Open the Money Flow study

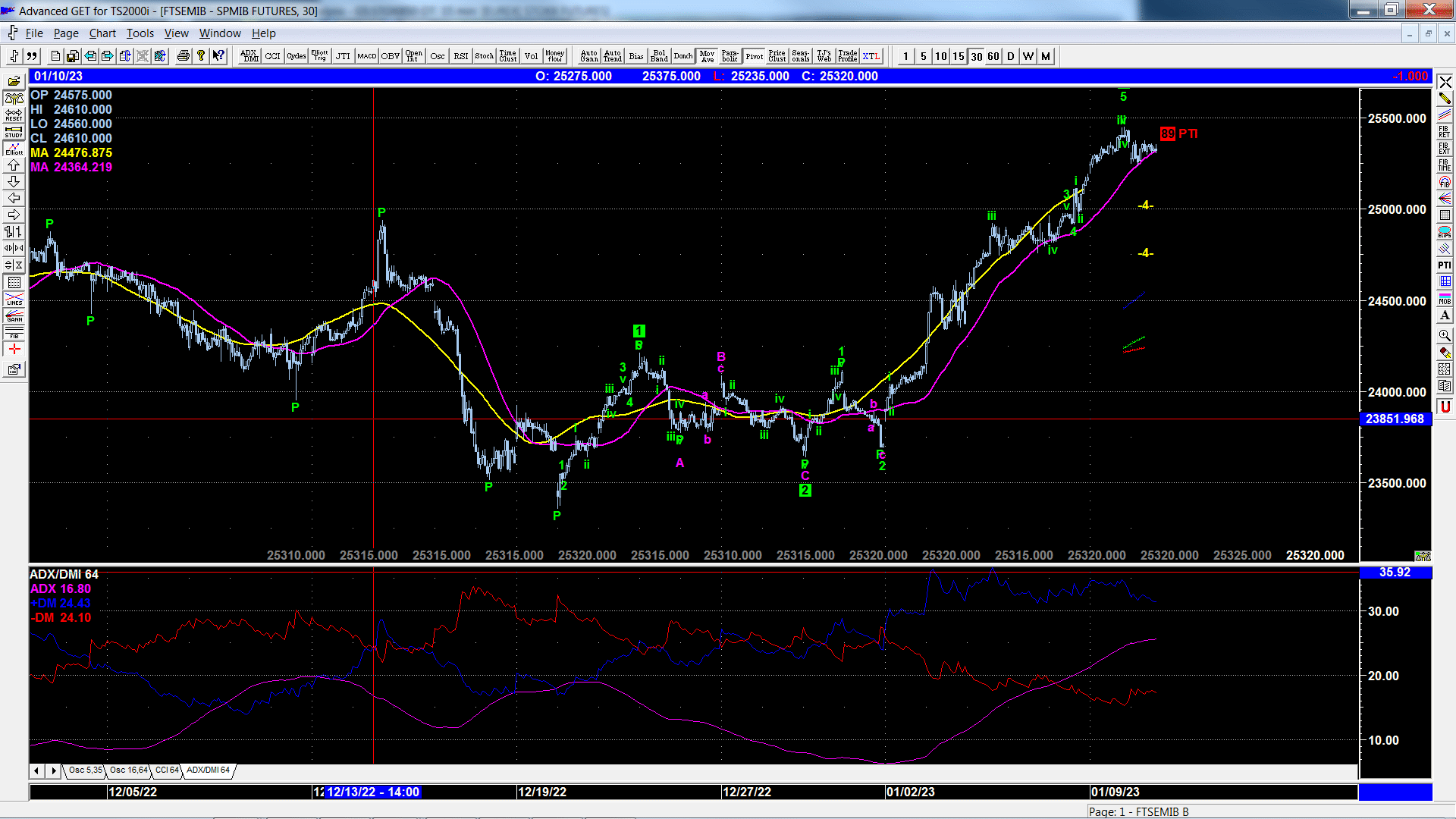pos(554,56)
